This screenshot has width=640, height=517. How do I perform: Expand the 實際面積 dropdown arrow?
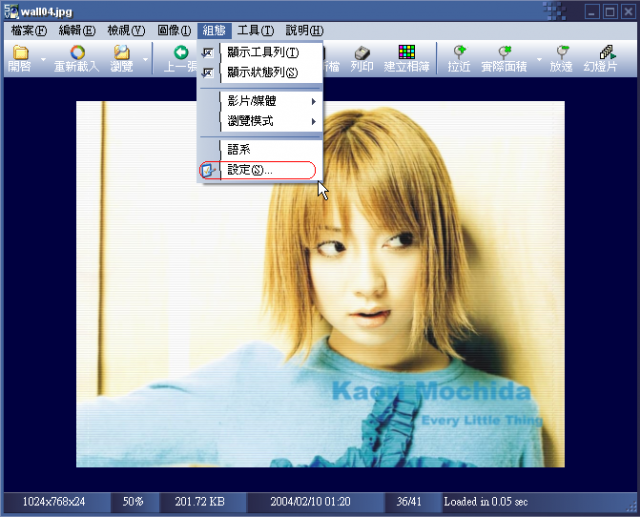[539, 60]
